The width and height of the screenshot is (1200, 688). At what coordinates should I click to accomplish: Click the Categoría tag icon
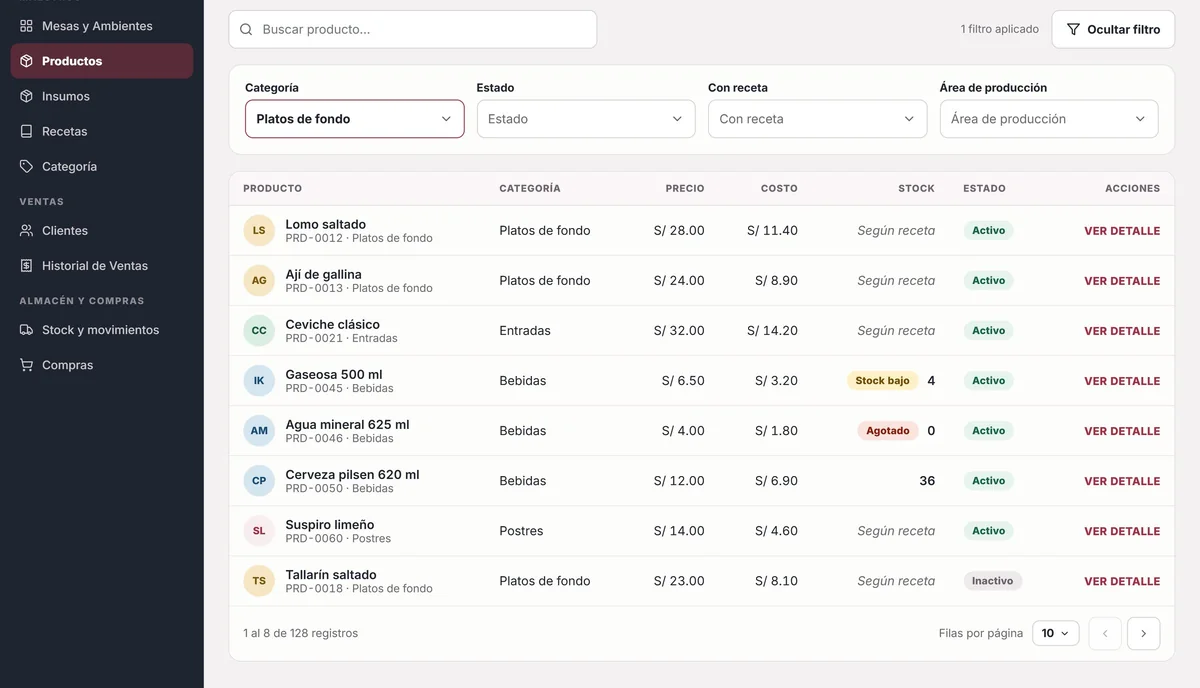point(26,166)
